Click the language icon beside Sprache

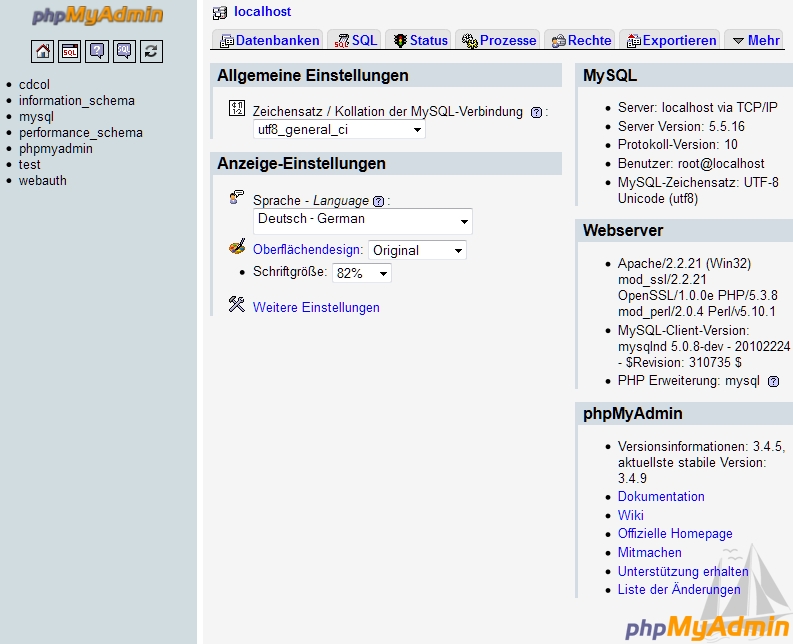tap(237, 197)
